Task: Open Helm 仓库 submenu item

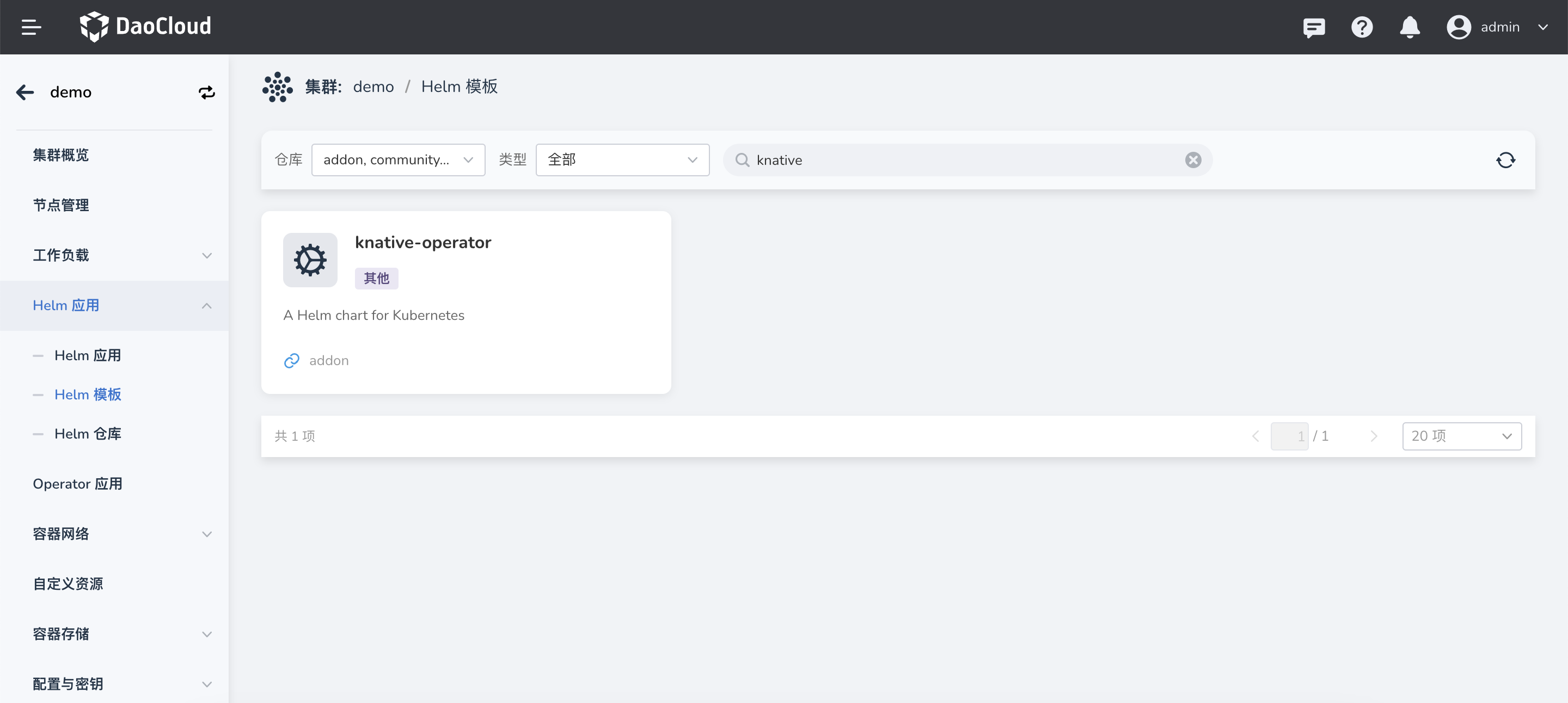Action: pos(88,434)
